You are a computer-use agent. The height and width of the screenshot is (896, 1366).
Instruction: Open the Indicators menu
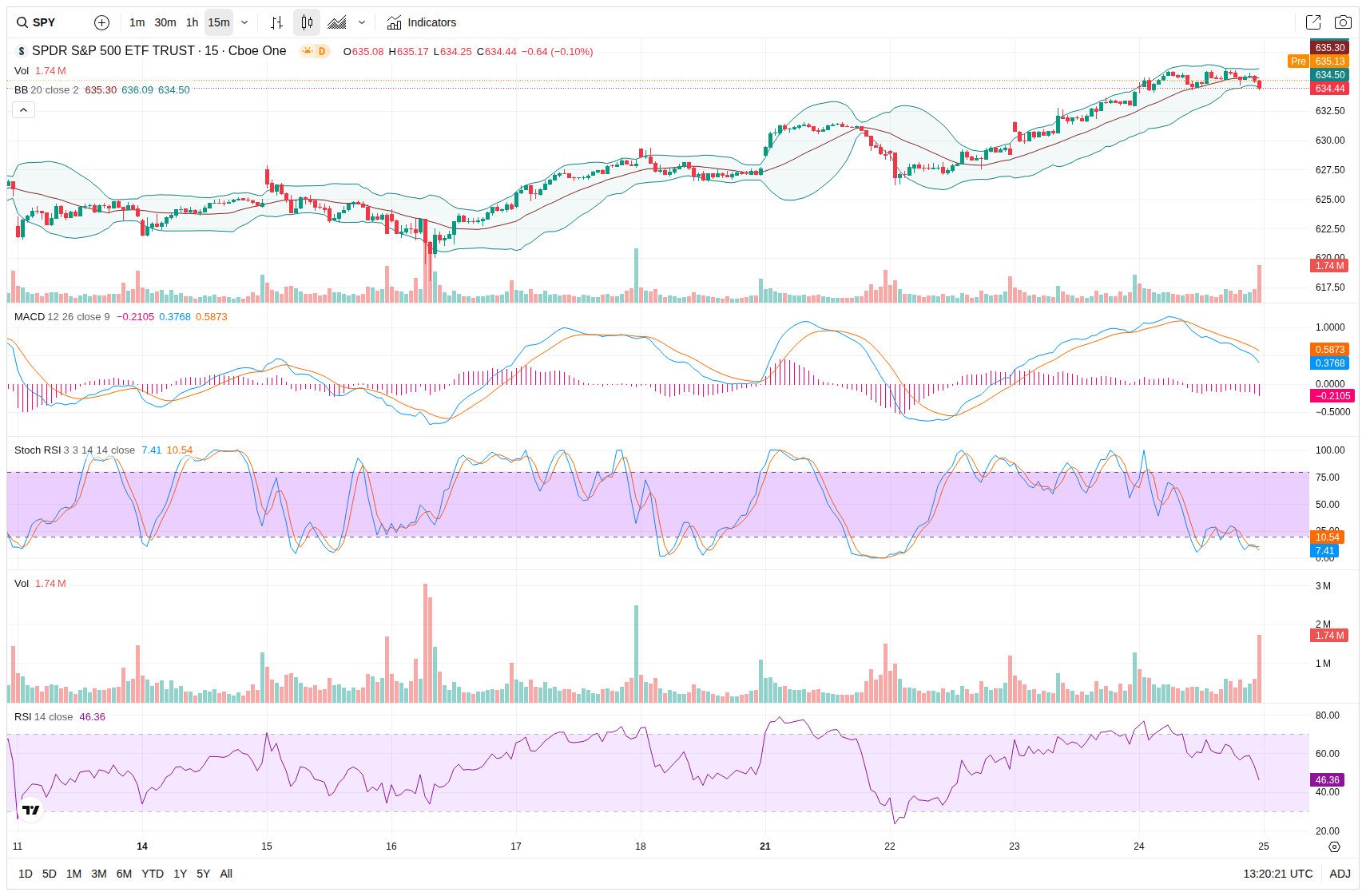pyautogui.click(x=422, y=22)
